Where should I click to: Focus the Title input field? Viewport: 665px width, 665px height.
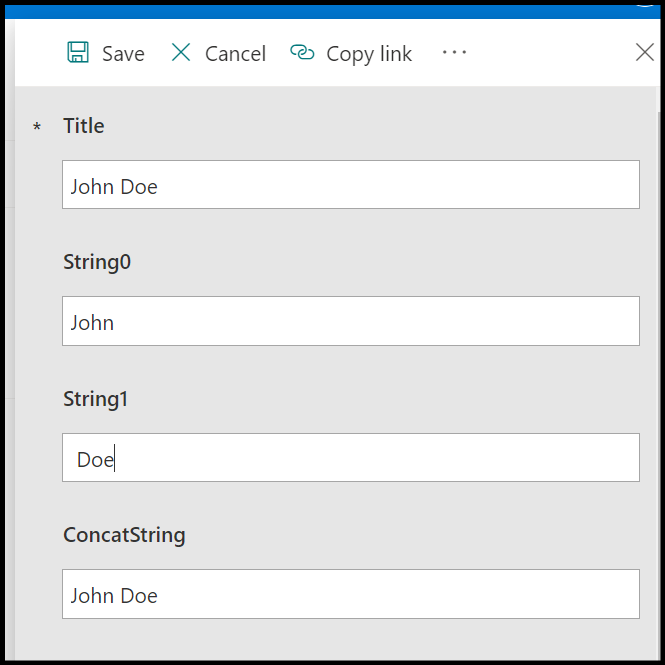(350, 185)
